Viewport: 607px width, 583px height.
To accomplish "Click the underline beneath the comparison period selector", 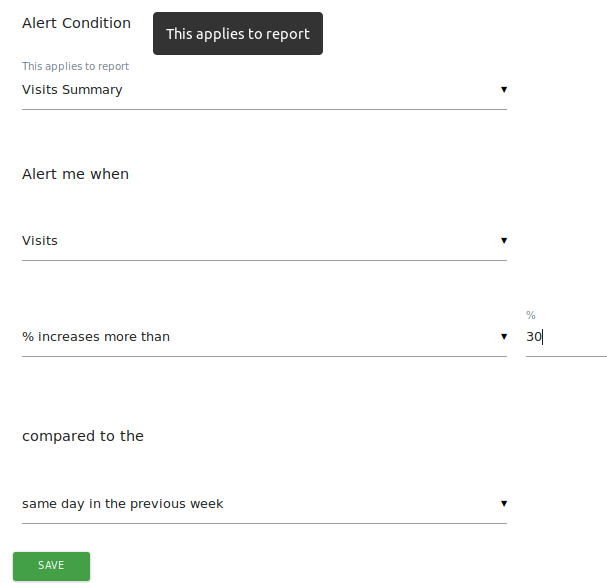I will coord(264,523).
